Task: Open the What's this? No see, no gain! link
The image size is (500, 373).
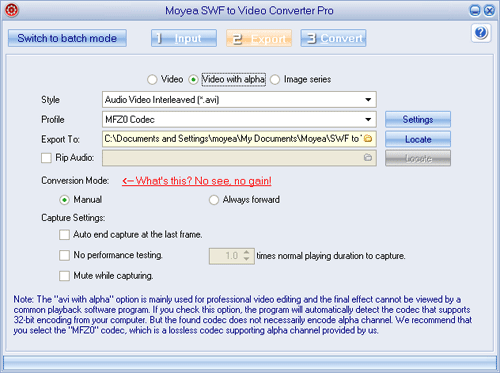Action: coord(197,181)
